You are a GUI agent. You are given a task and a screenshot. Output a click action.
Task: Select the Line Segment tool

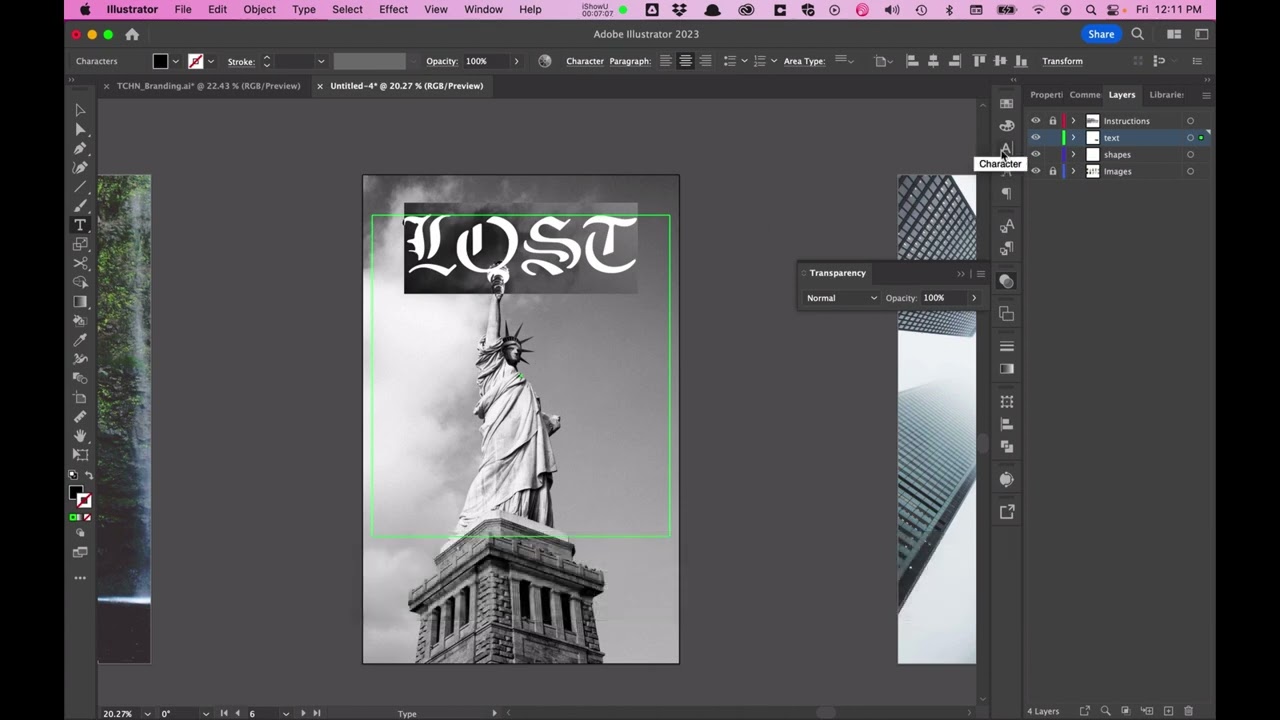[80, 187]
